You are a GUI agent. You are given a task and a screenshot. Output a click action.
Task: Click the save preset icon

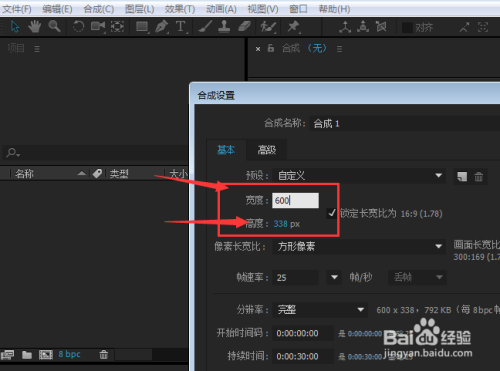click(462, 177)
